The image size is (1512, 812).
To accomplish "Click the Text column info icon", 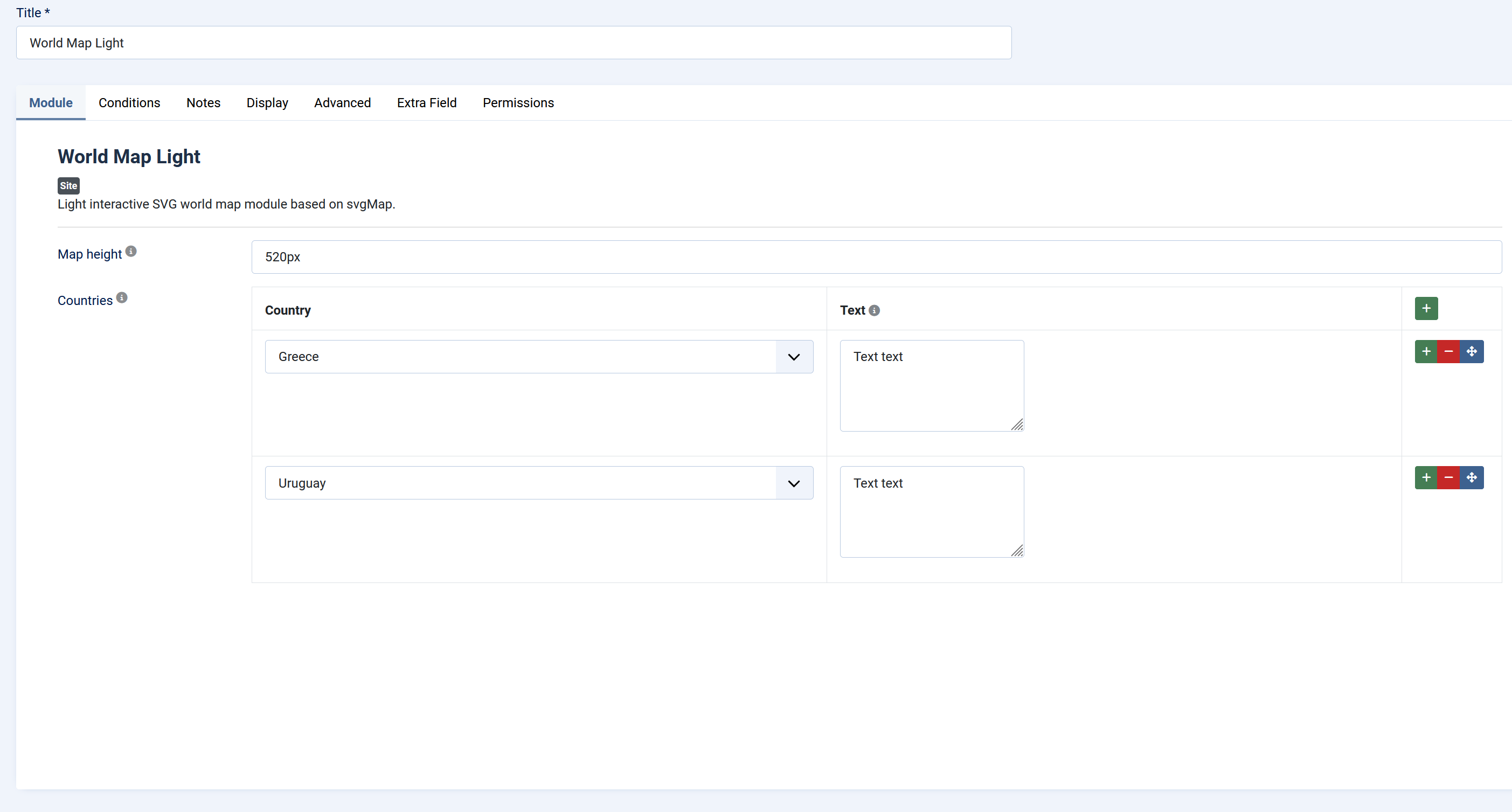I will coord(874,310).
